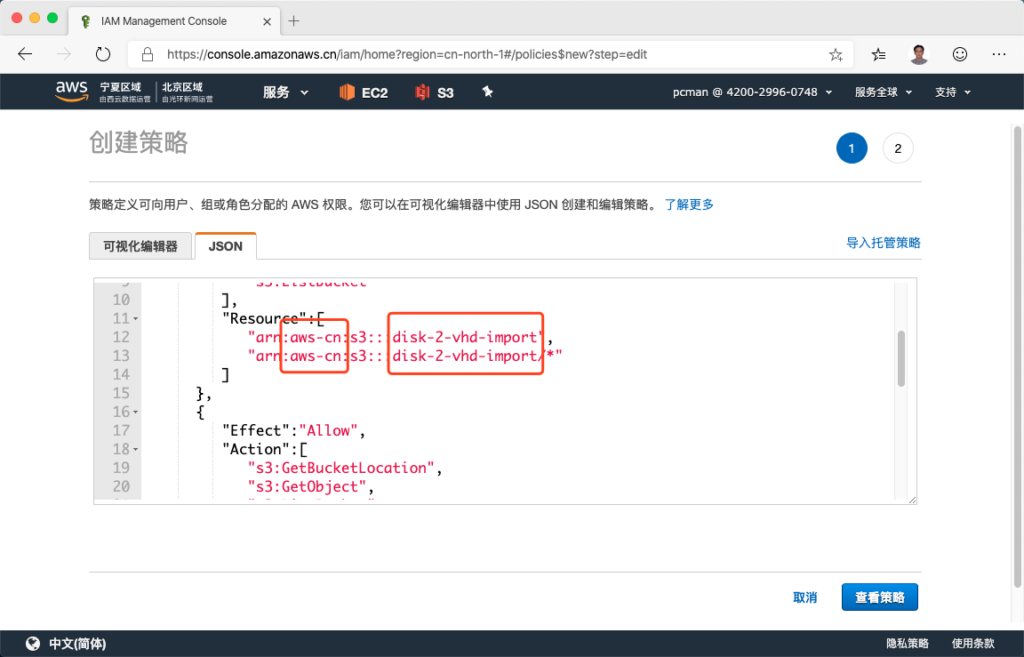Click the browser back arrow

click(x=25, y=54)
